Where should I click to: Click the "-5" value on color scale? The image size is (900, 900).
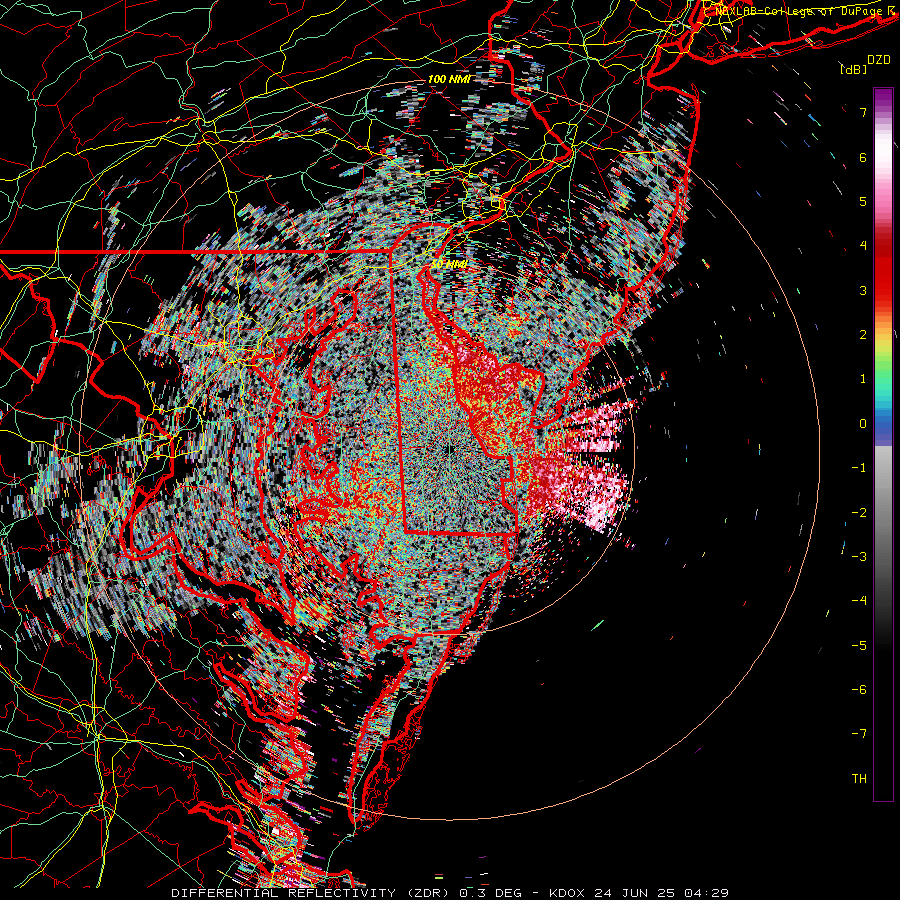(x=859, y=645)
